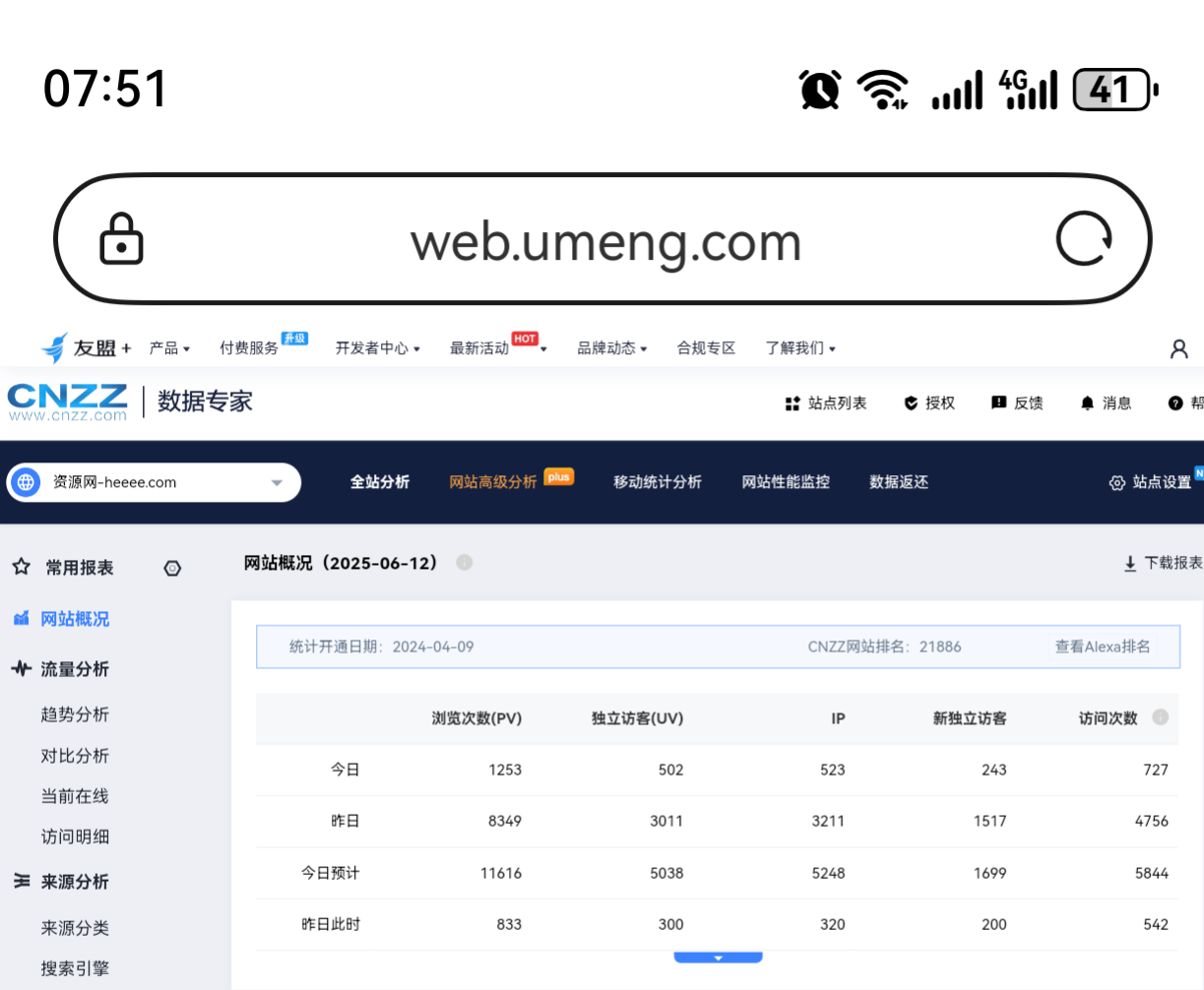Click the hexagon settings icon beside 常用报表
Image resolution: width=1204 pixels, height=990 pixels.
point(172,569)
